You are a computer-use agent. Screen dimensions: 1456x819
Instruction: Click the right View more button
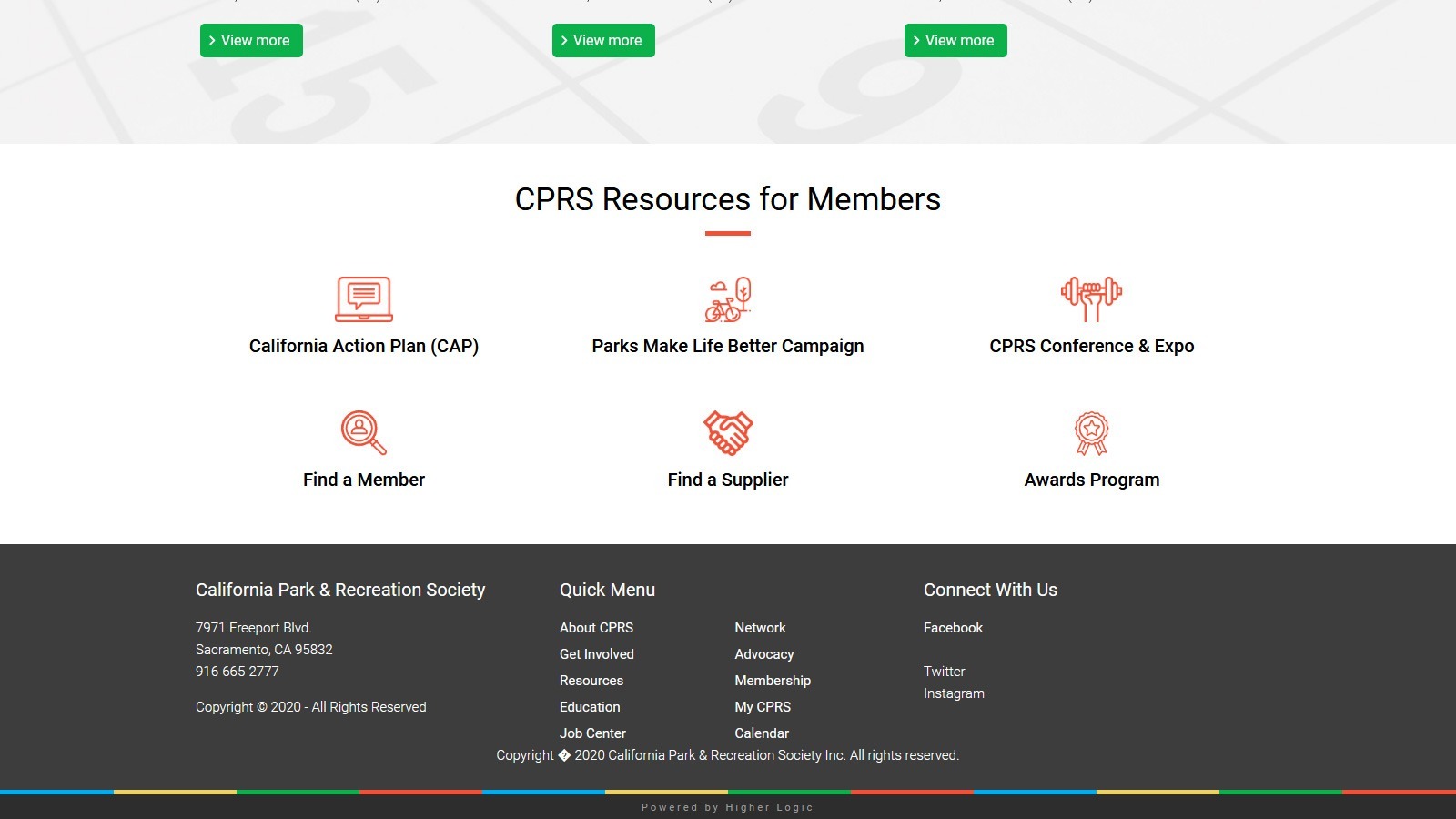click(955, 40)
